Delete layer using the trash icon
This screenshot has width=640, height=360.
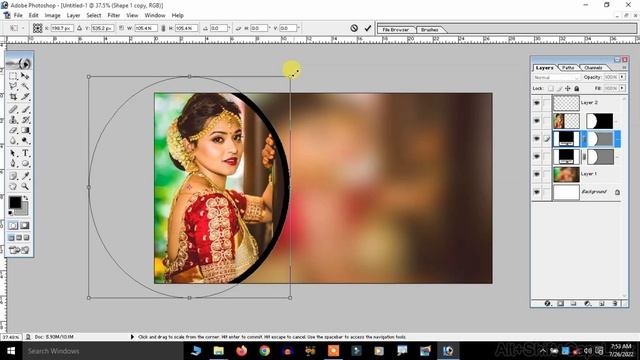tap(615, 303)
